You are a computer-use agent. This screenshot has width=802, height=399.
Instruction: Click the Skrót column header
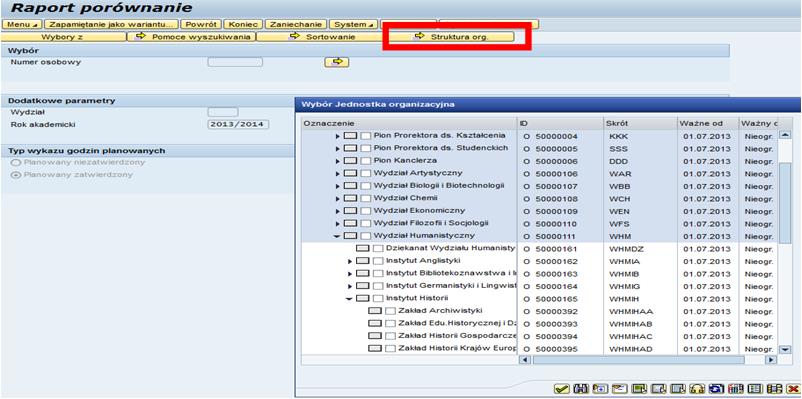(640, 123)
